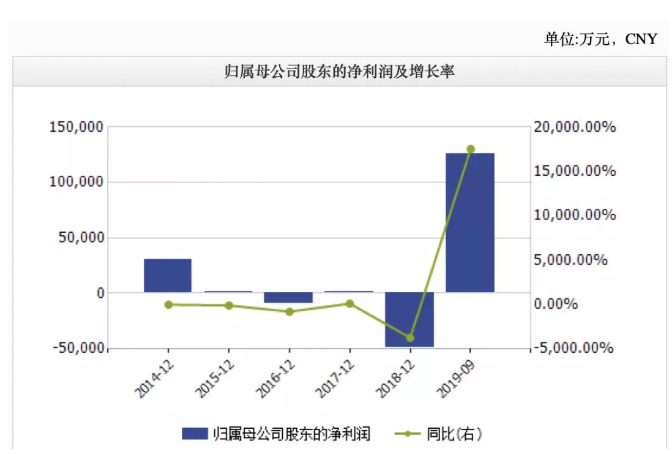
Task: Click the green legend marker for 同比(右)
Action: [407, 434]
